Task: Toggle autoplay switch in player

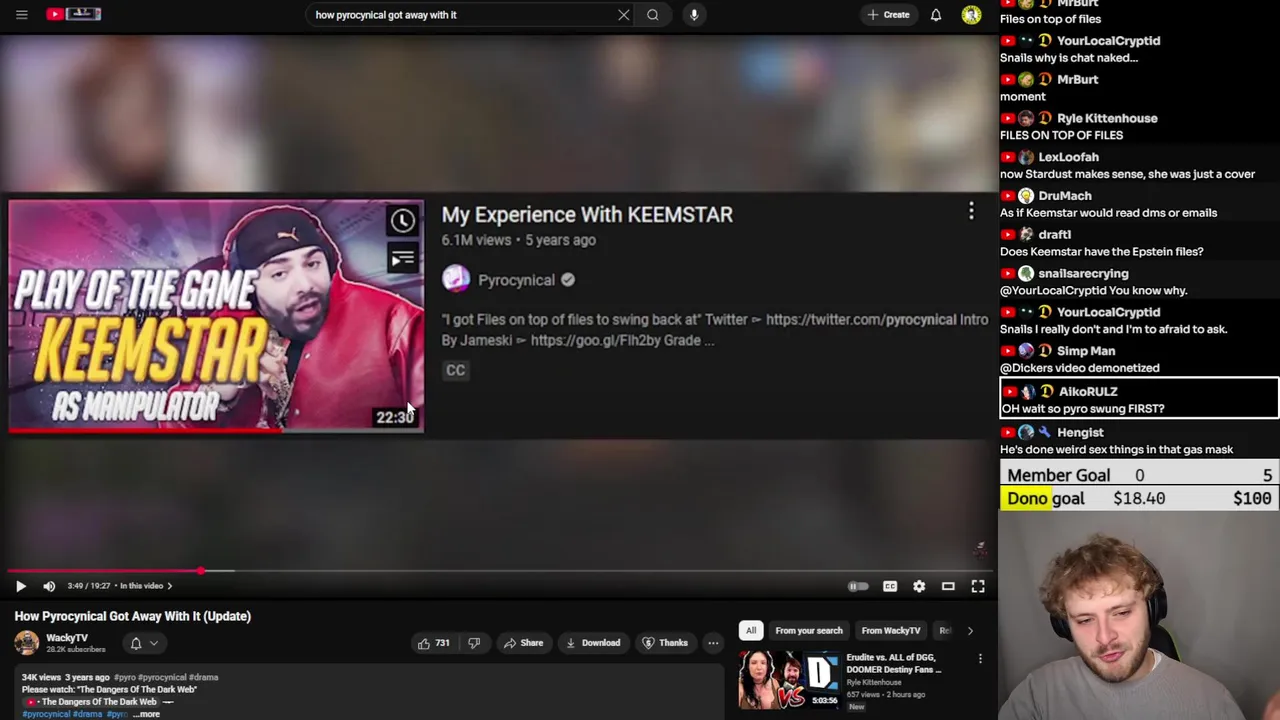Action: coord(858,586)
